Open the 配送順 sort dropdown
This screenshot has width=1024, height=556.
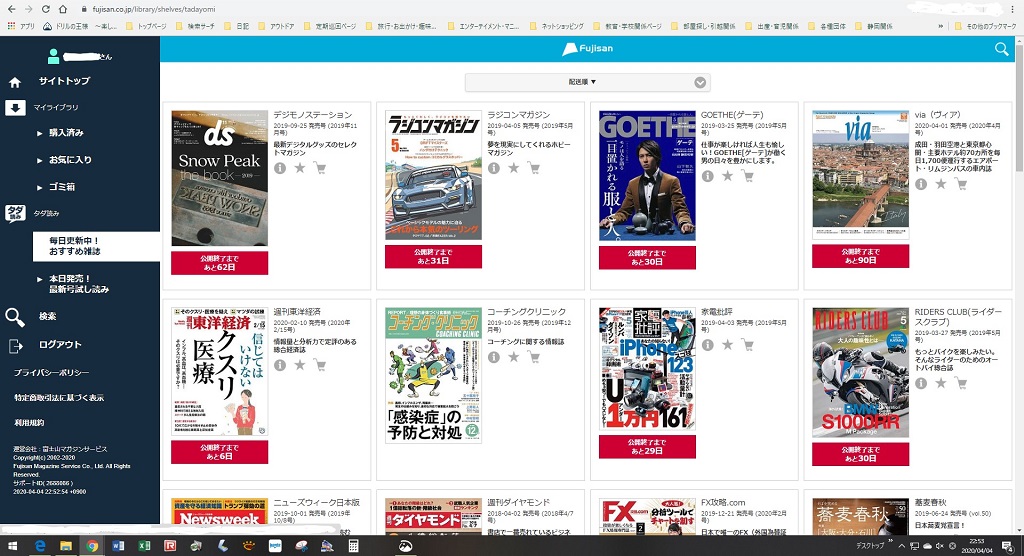click(x=587, y=82)
